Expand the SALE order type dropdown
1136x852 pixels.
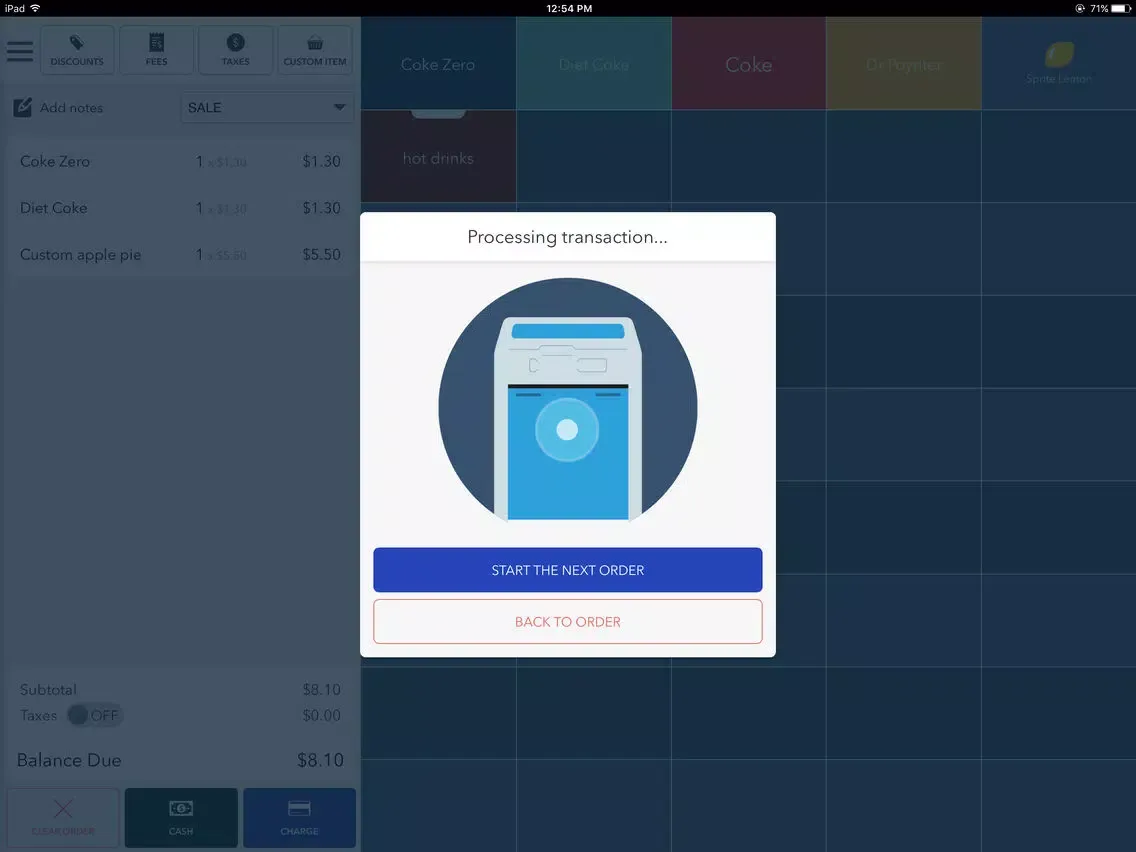pyautogui.click(x=267, y=107)
